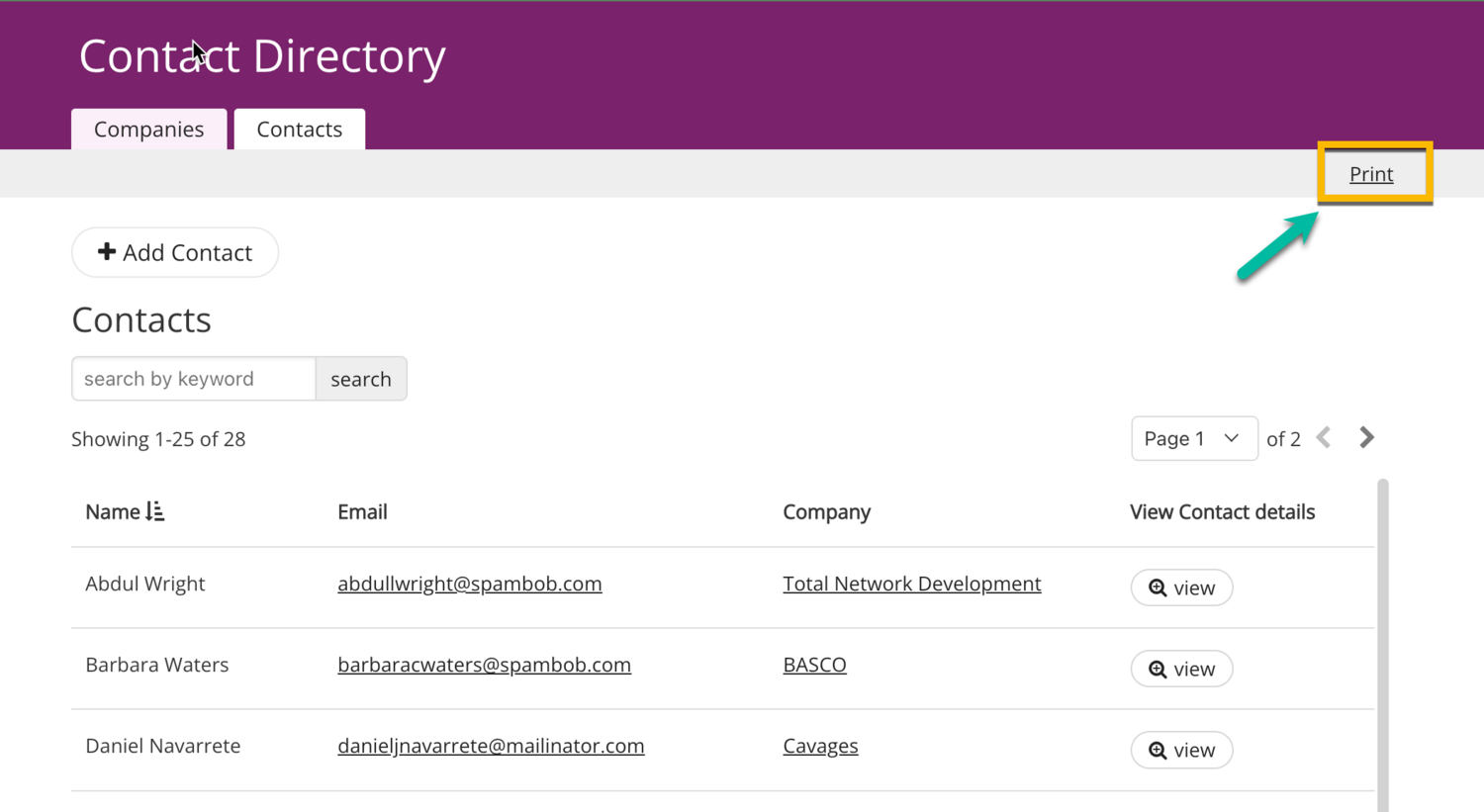Image resolution: width=1484 pixels, height=812 pixels.
Task: Click magnifier view button for Abdul Wright
Action: click(x=1181, y=587)
